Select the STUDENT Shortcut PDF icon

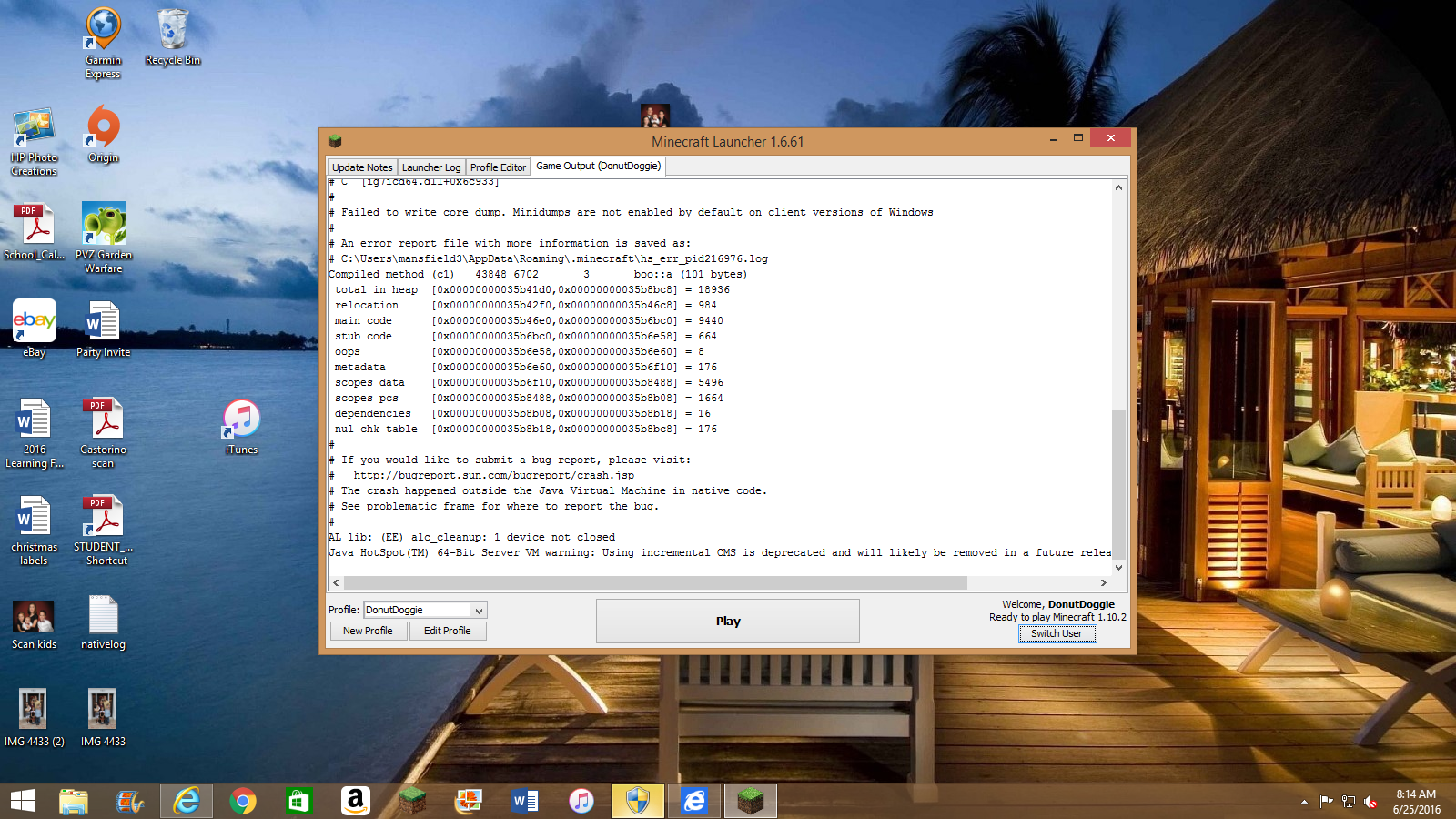click(x=103, y=531)
